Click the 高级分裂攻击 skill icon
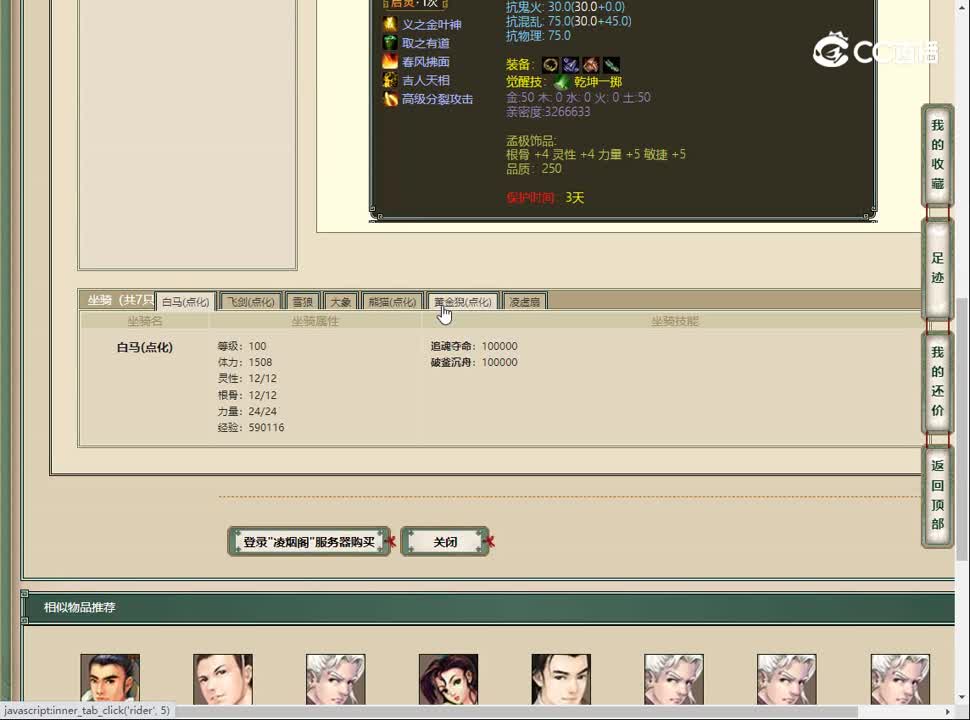Viewport: 970px width, 720px height. click(x=390, y=98)
